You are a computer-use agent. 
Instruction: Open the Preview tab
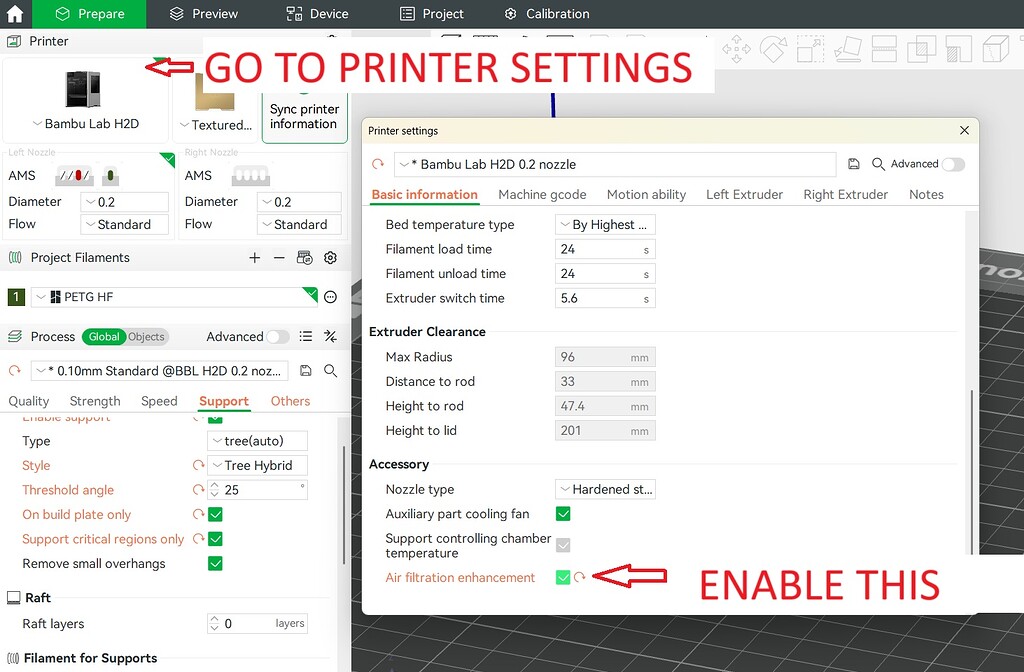pos(204,14)
